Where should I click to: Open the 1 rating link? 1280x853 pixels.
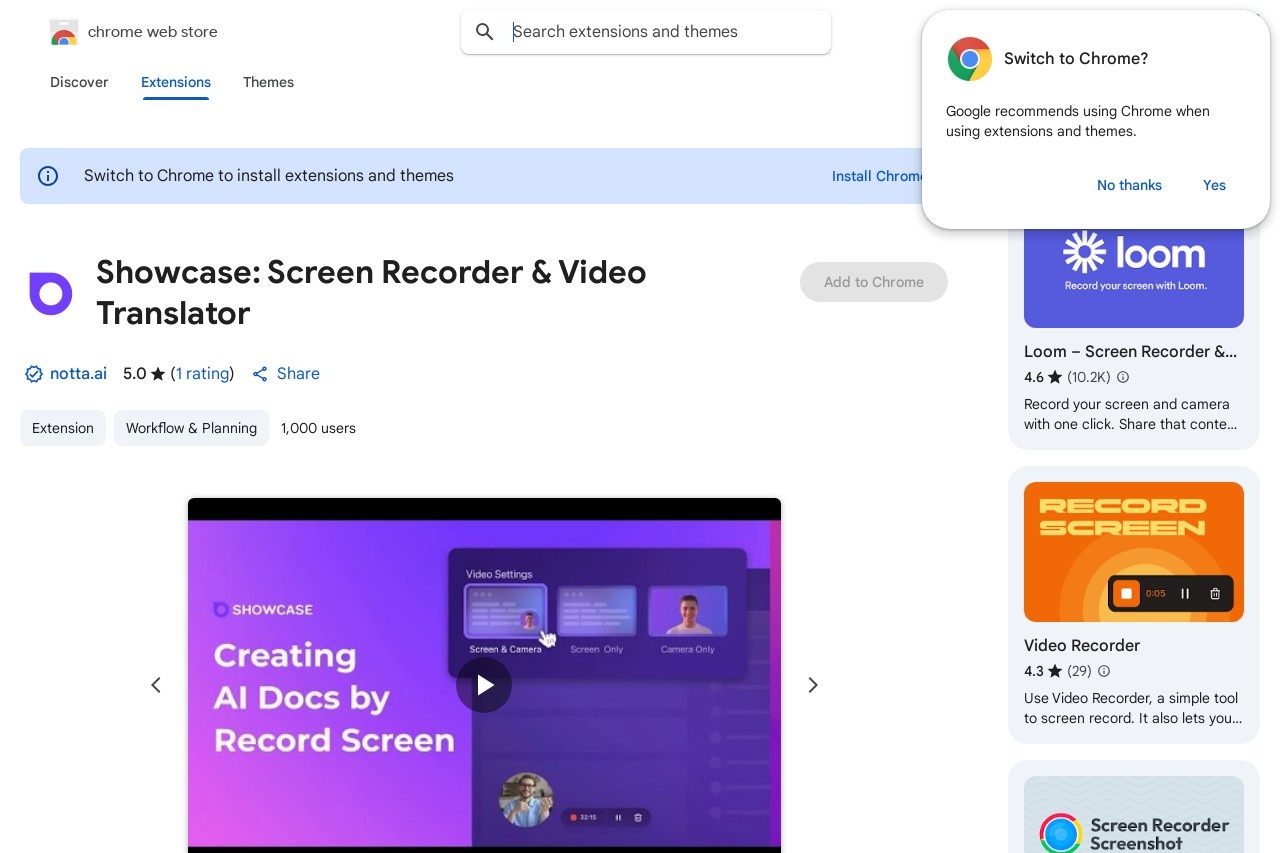point(203,374)
